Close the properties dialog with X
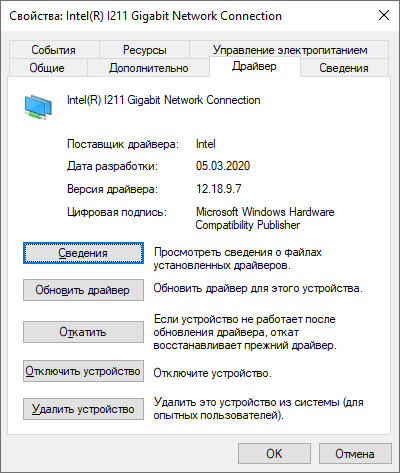This screenshot has height=473, width=400. point(384,15)
